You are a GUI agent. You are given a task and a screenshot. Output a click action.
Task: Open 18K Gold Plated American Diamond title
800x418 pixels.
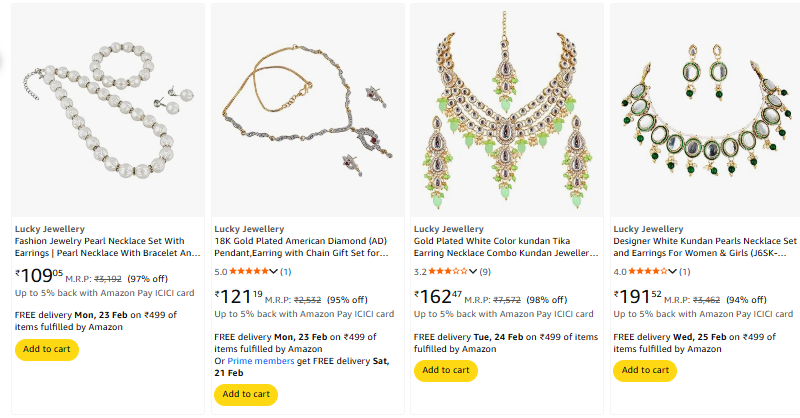[300, 248]
